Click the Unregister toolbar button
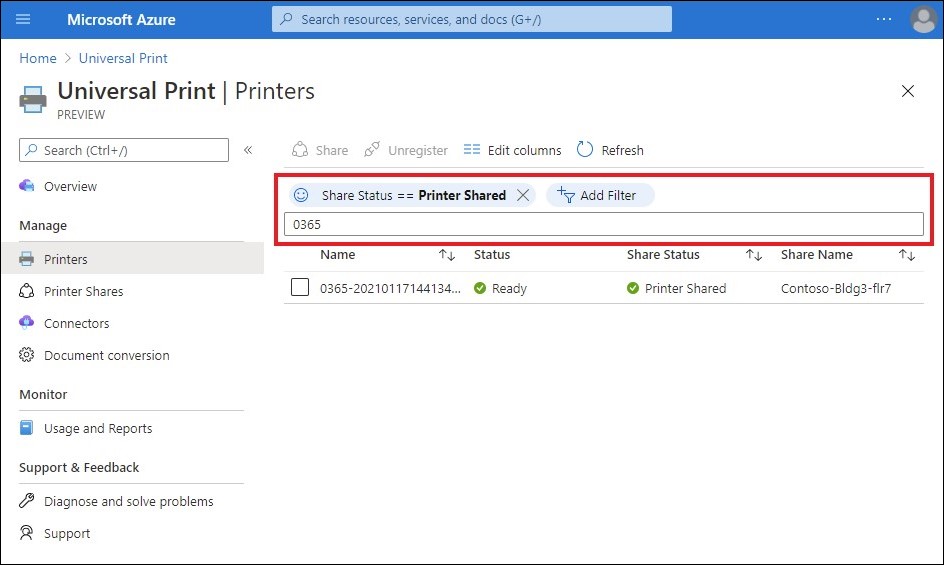 [x=406, y=150]
